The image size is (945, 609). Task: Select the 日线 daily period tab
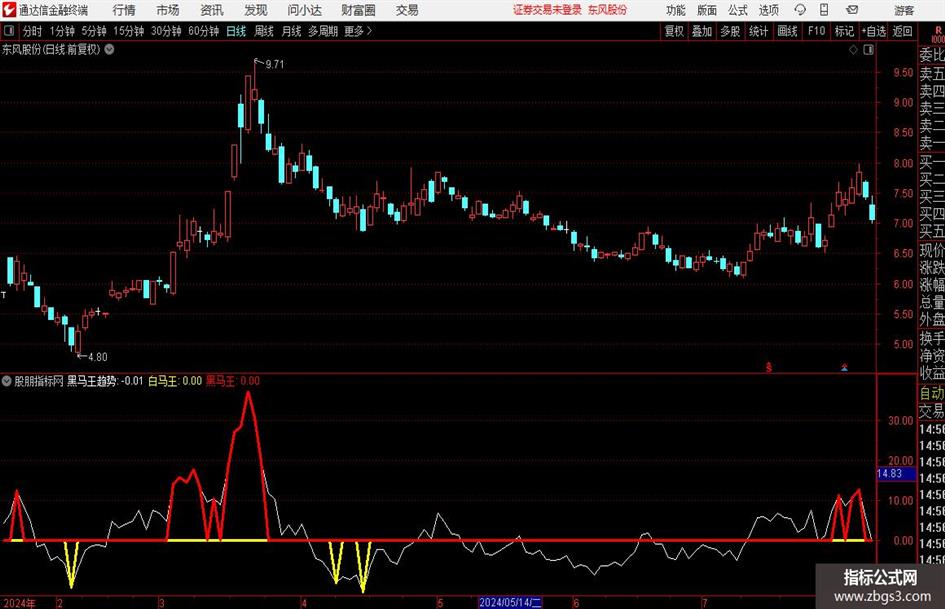point(236,31)
